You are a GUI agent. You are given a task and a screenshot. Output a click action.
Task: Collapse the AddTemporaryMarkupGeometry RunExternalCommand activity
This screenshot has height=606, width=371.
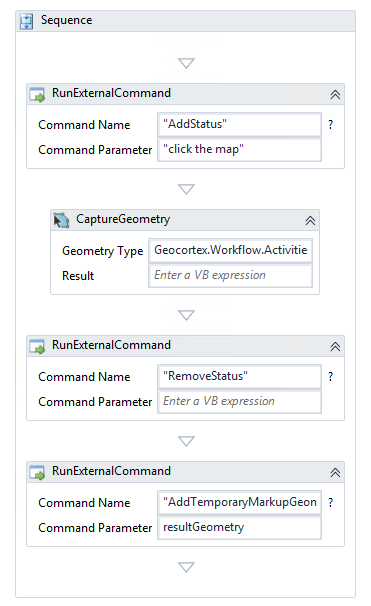(335, 472)
